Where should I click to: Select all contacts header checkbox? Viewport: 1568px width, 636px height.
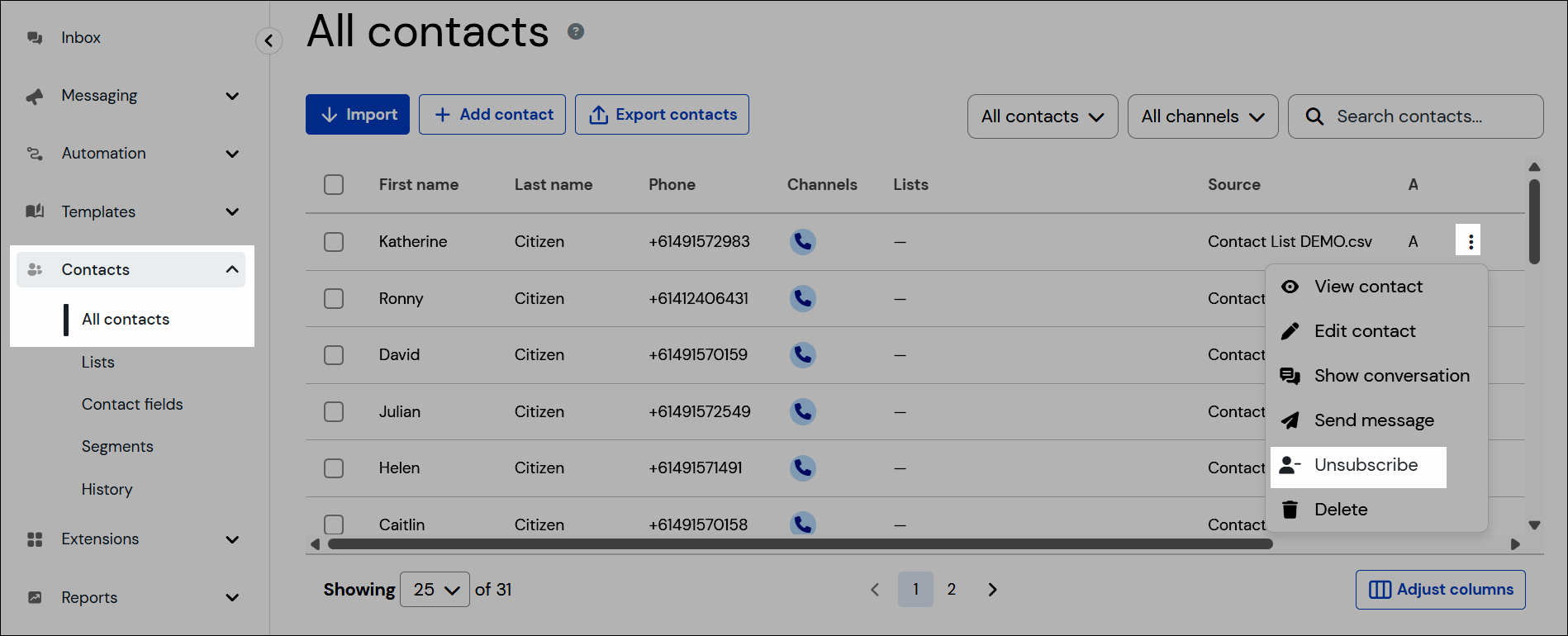pyautogui.click(x=334, y=184)
